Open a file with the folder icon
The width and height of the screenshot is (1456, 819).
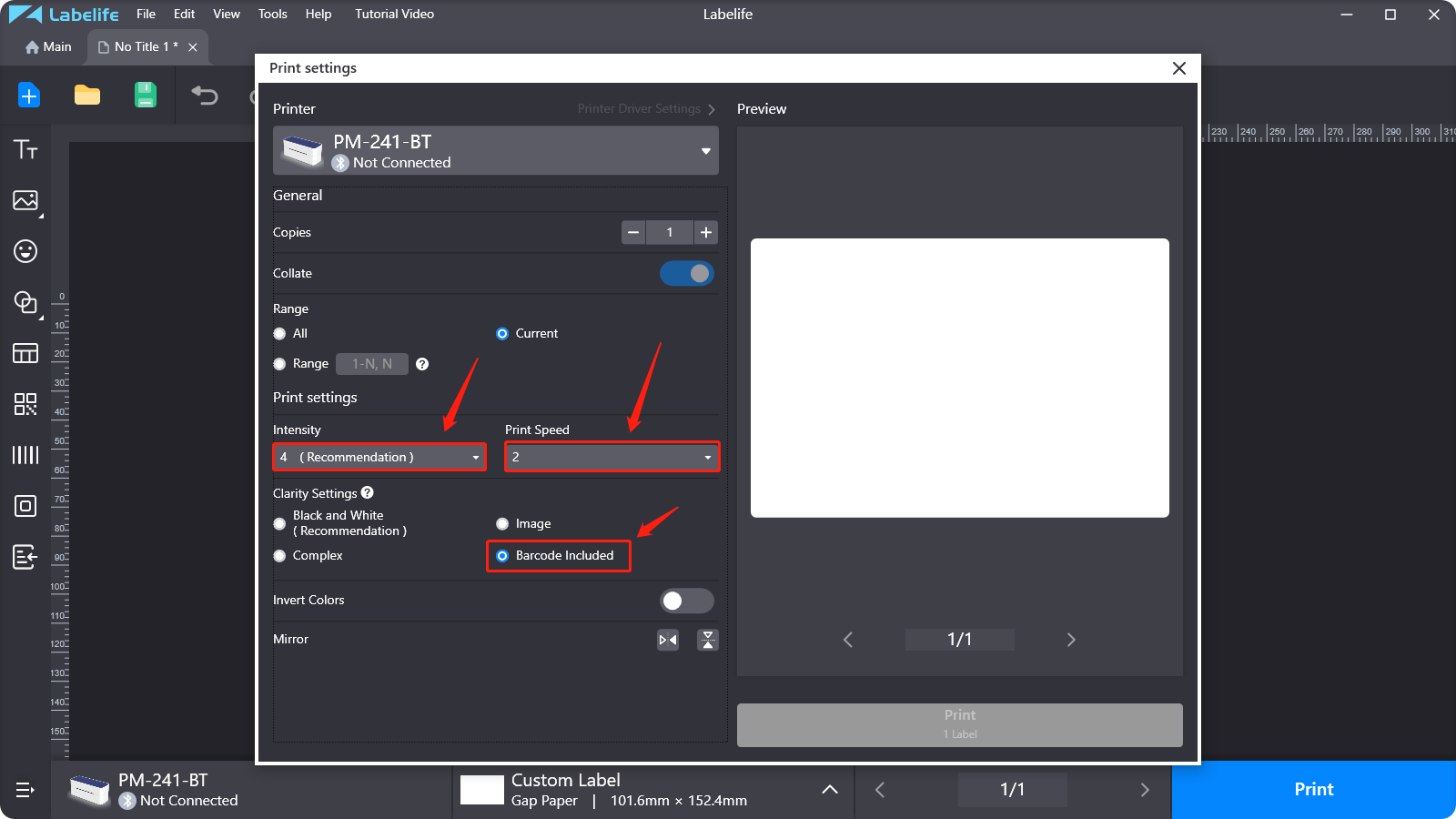point(87,95)
